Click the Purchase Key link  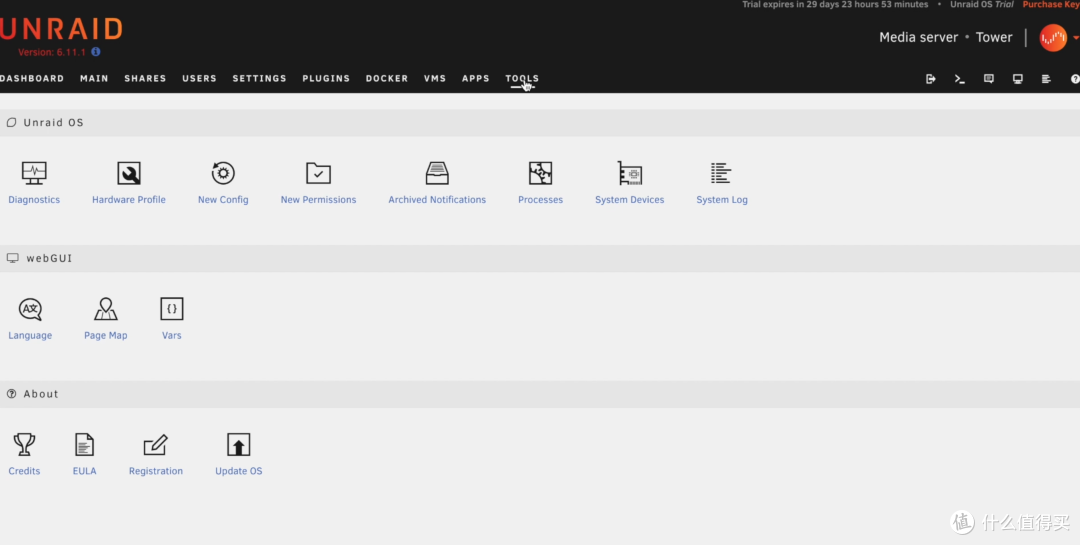pos(1050,5)
